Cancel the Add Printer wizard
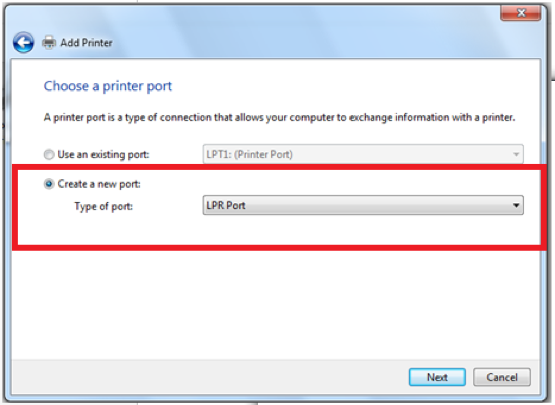Screen dimensions: 555x405 pos(502,377)
